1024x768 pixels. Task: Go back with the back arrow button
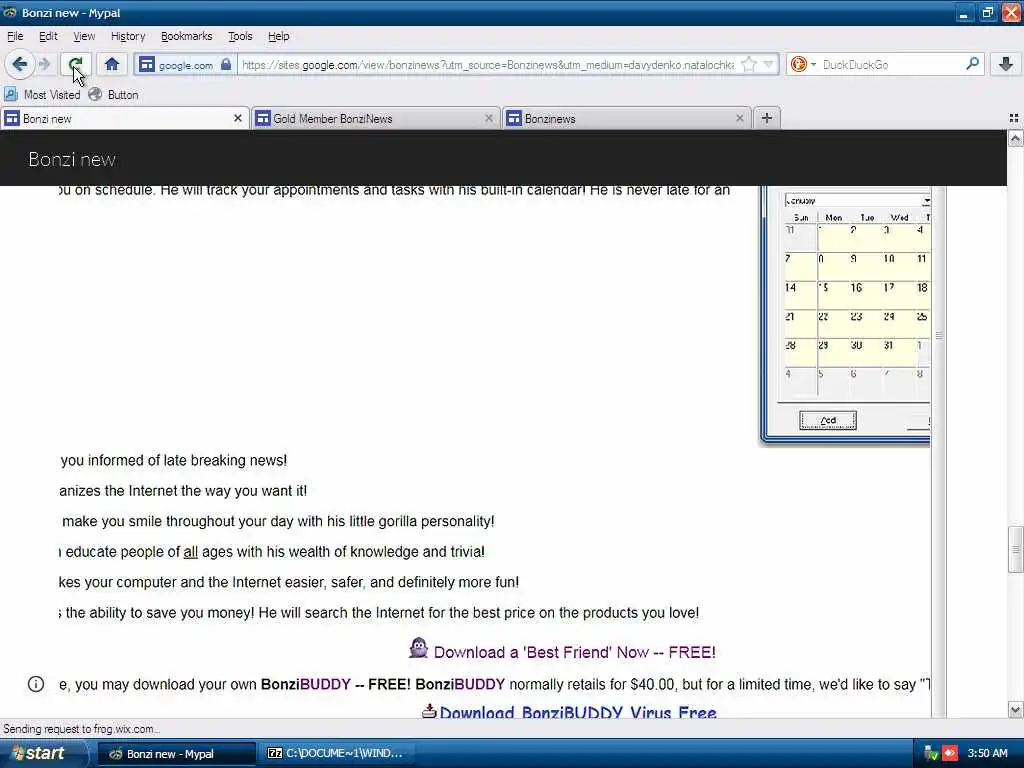20,64
